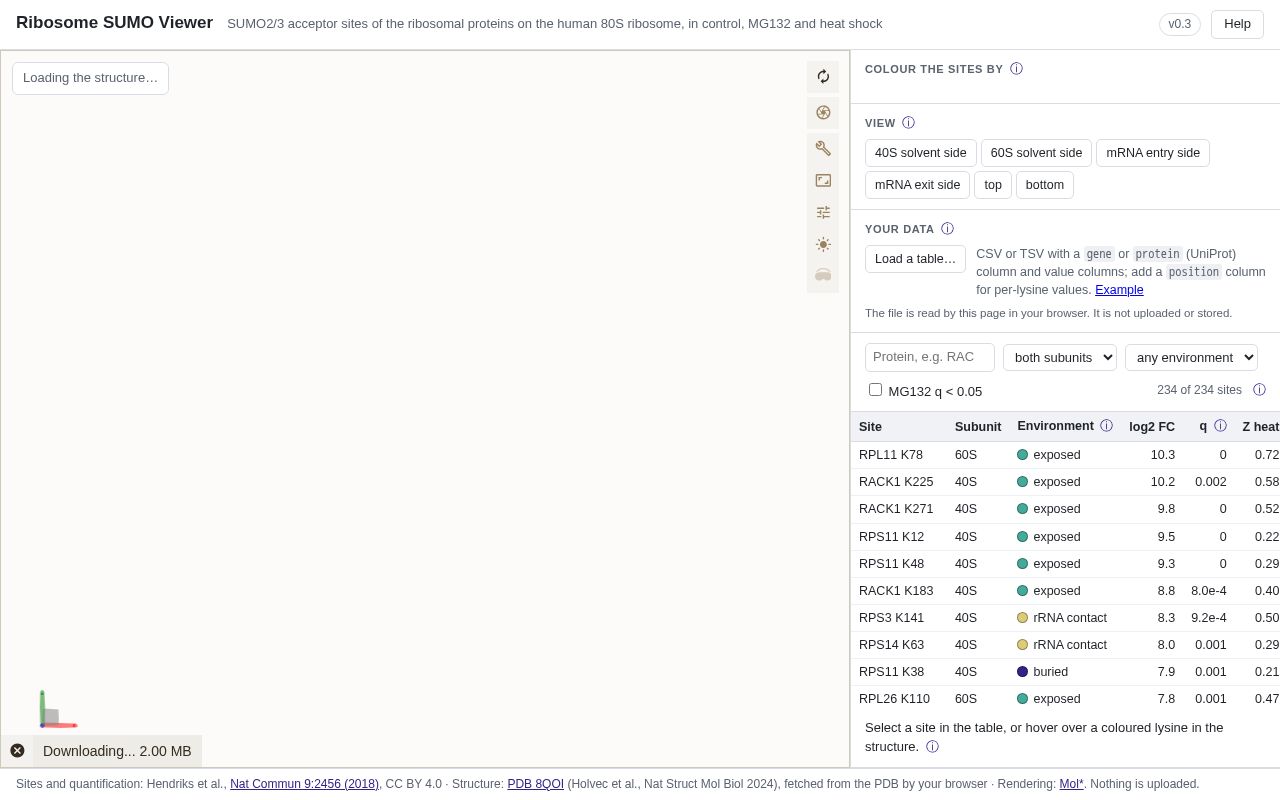Sort by the log2 FC column header
This screenshot has height=800, width=1280.
tap(1152, 427)
